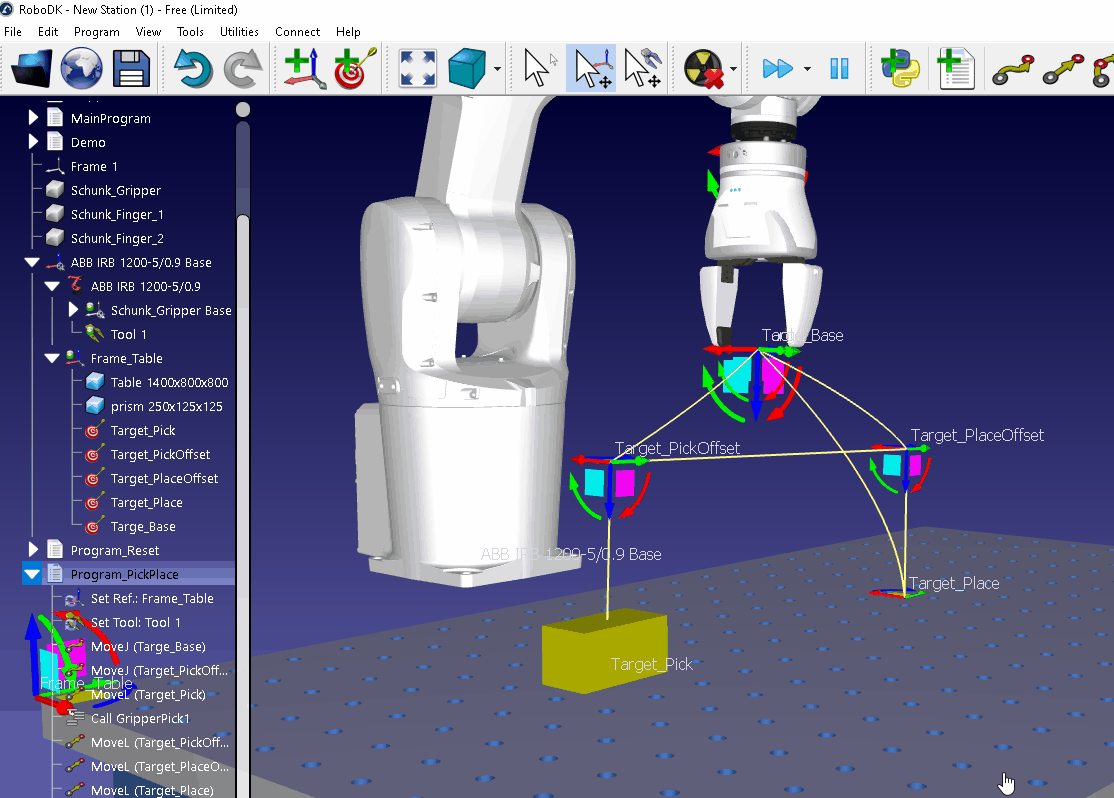Open the Edit menu
The width and height of the screenshot is (1114, 798).
(48, 32)
